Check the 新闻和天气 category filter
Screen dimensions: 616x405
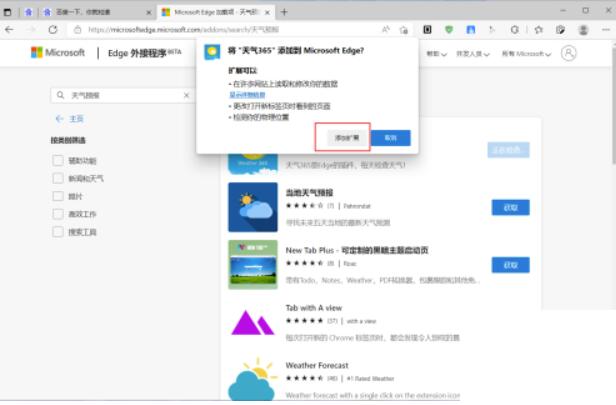[58, 178]
